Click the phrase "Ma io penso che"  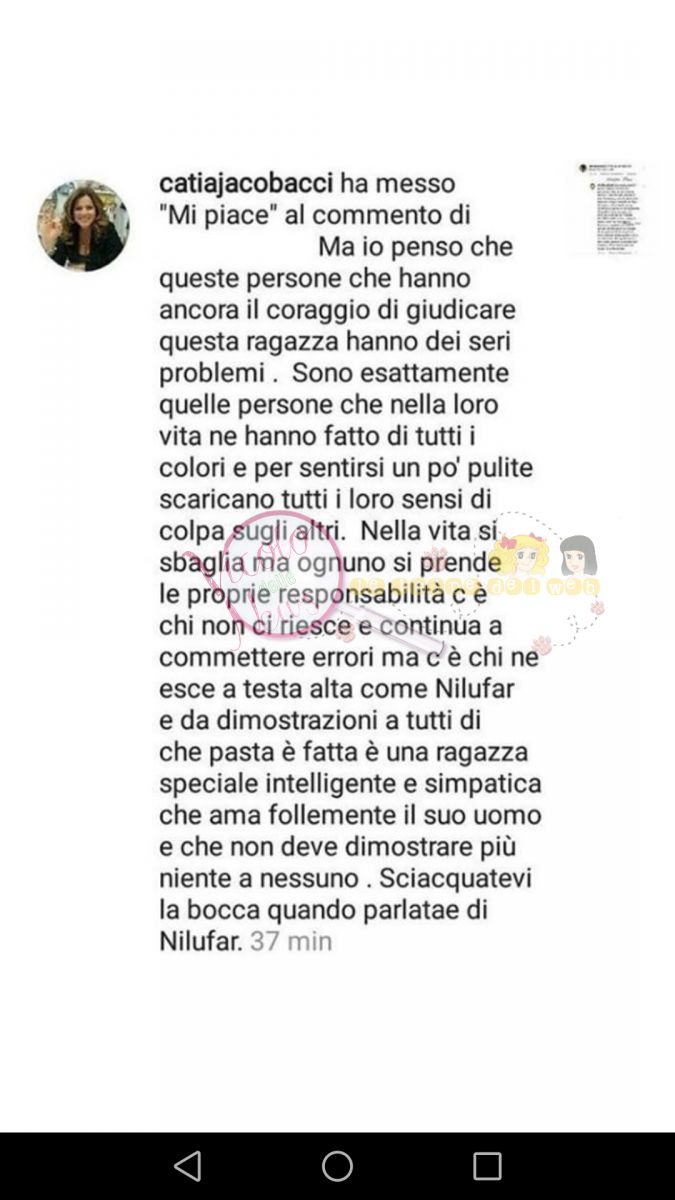pyautogui.click(x=415, y=246)
